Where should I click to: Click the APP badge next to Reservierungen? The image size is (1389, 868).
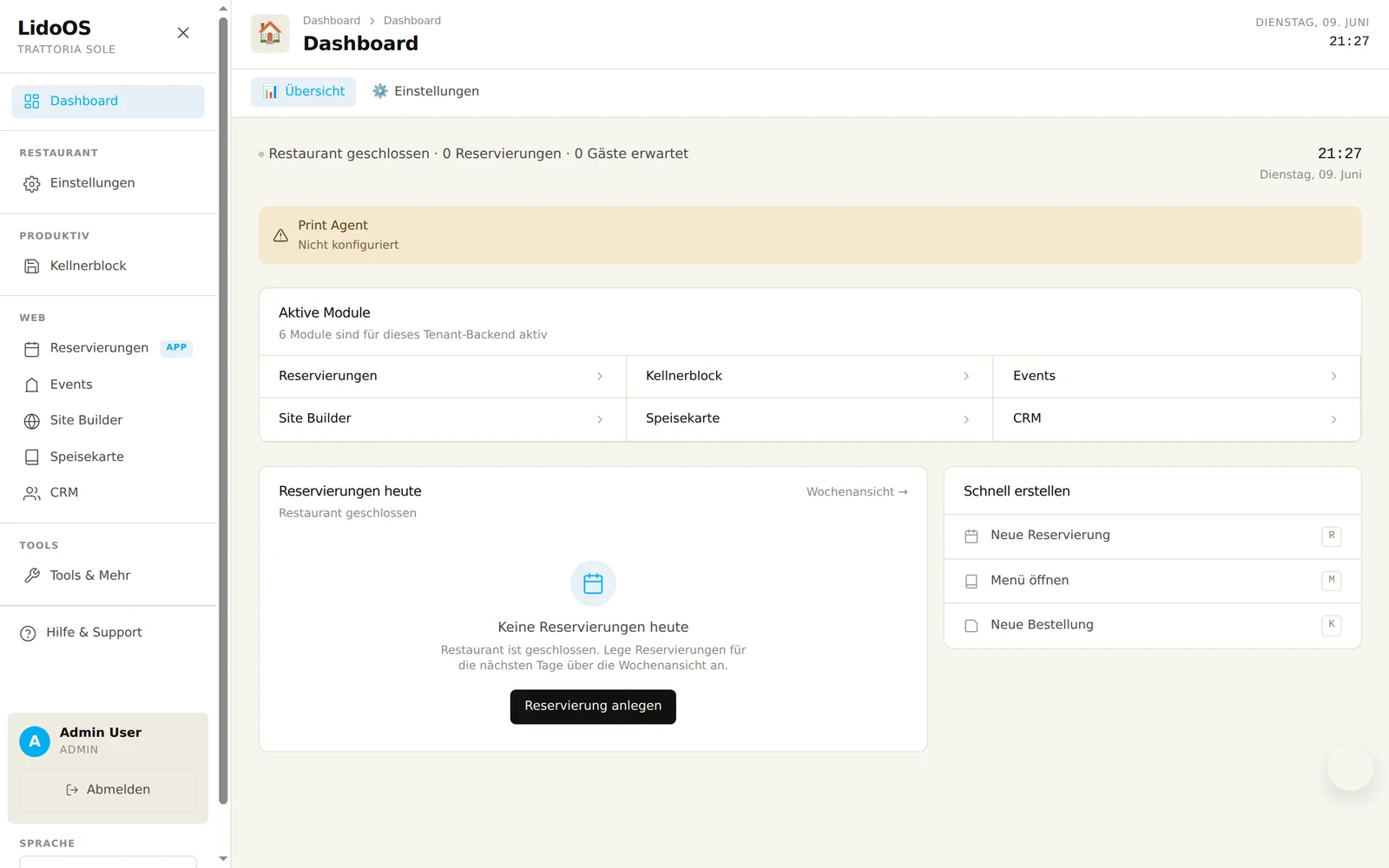click(x=176, y=347)
